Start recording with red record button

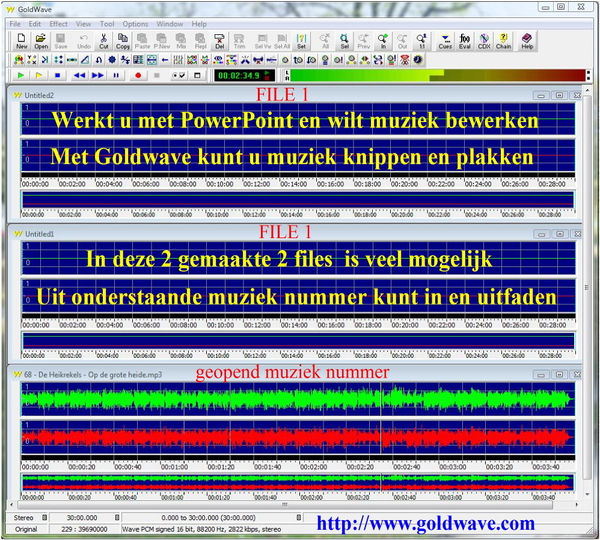[x=138, y=75]
